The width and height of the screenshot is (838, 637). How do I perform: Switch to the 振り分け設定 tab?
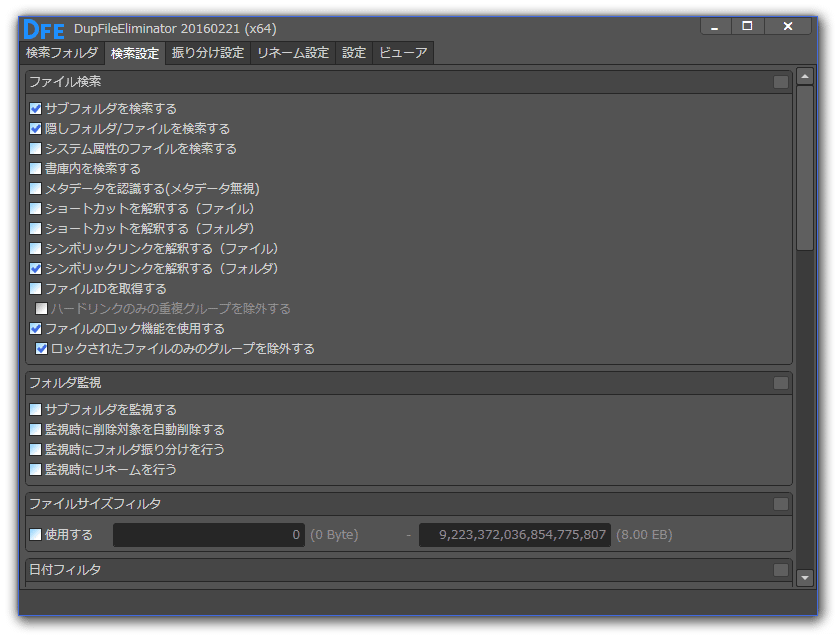pos(207,53)
